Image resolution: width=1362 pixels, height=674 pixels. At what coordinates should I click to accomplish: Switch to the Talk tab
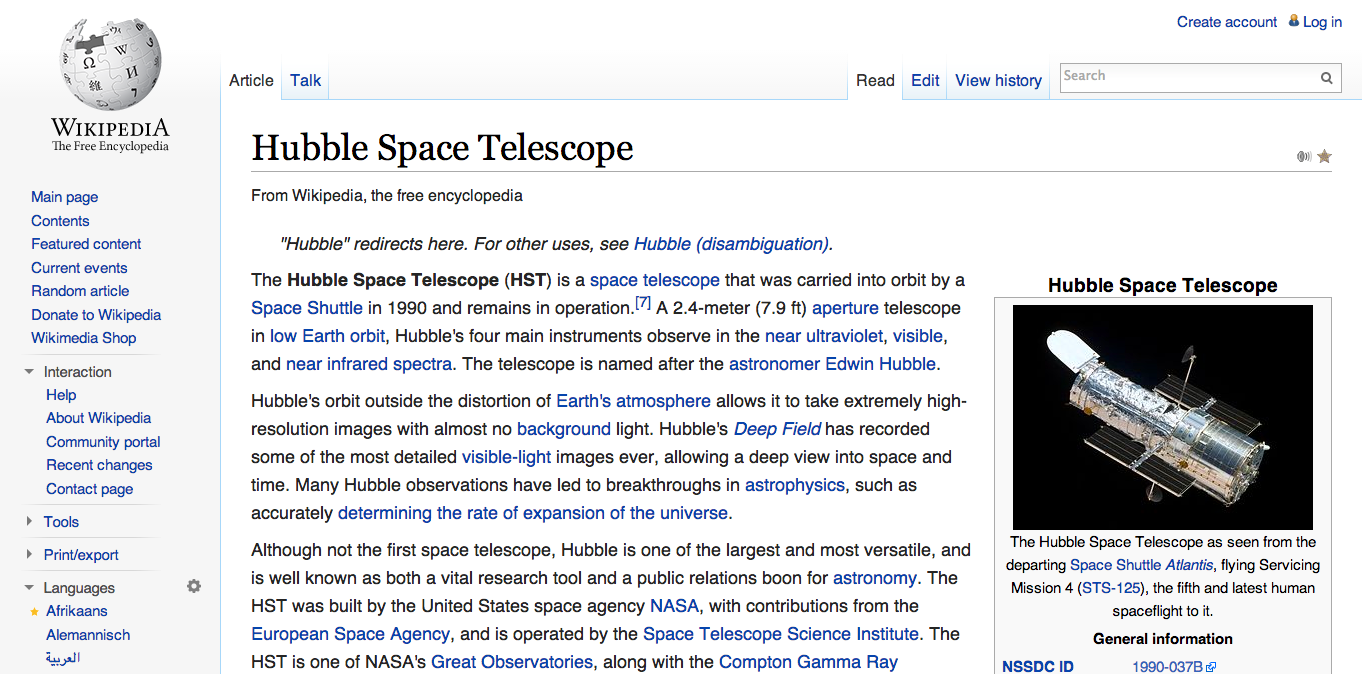[306, 80]
